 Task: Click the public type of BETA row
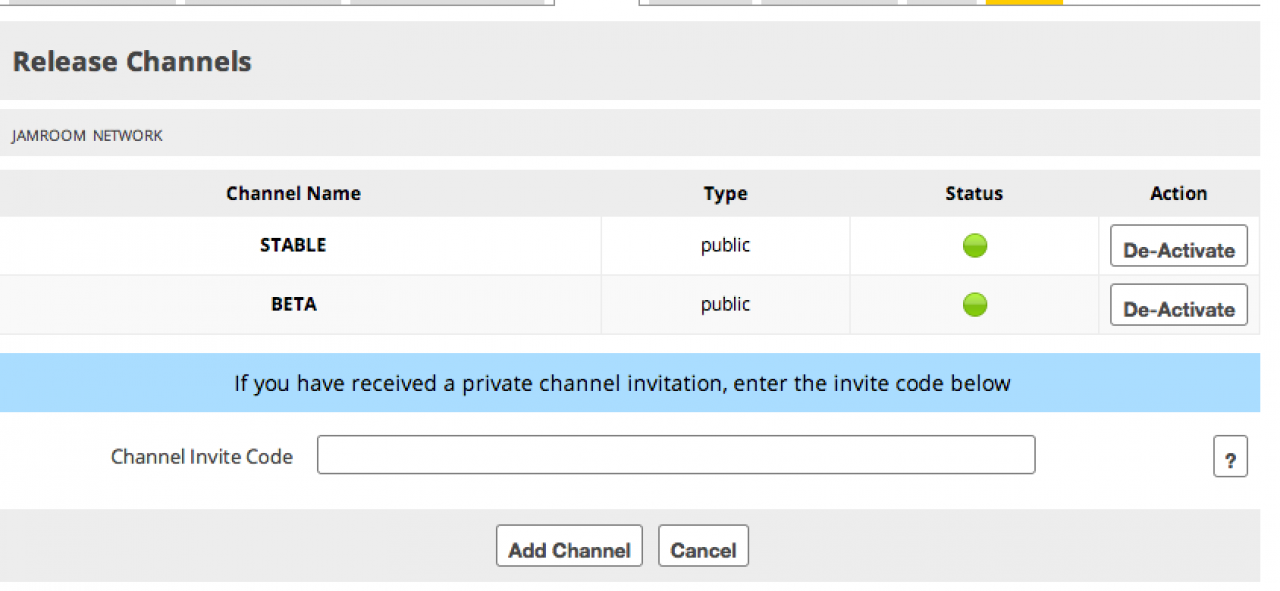(725, 304)
